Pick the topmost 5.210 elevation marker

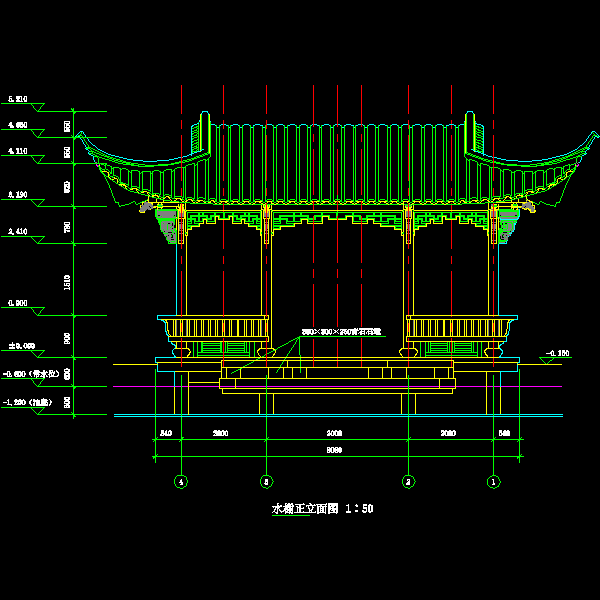click(x=18, y=99)
